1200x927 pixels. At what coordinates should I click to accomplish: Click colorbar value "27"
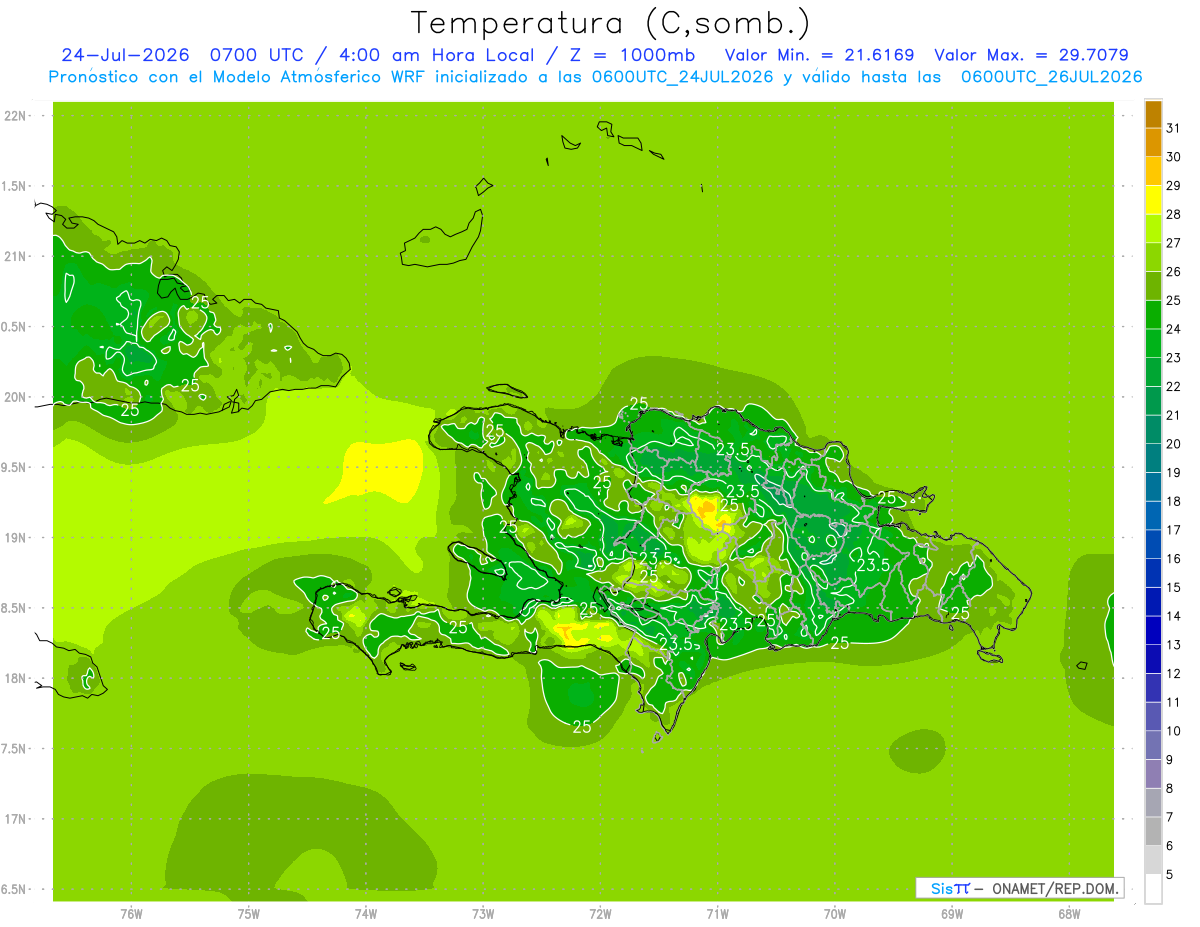(1174, 243)
